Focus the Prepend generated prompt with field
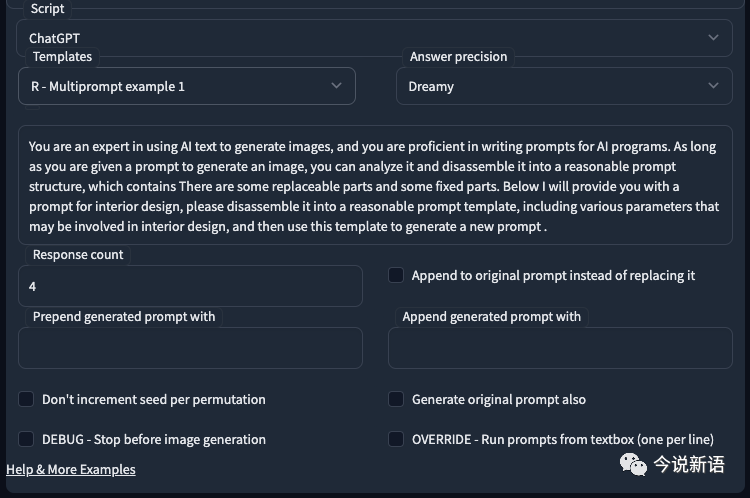 point(190,348)
